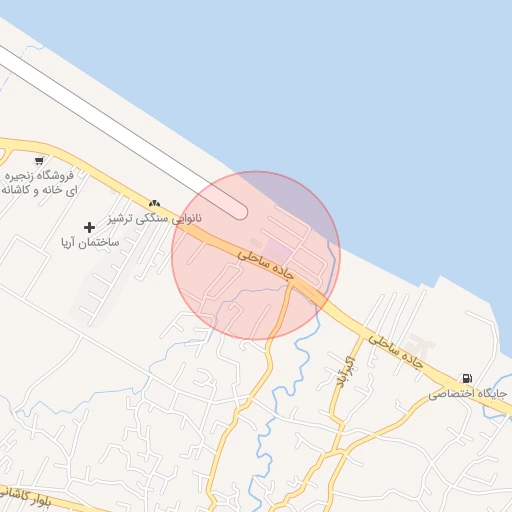Select the fuel pump icon above جایگاه اختصاصی
The image size is (512, 512).
point(467,378)
